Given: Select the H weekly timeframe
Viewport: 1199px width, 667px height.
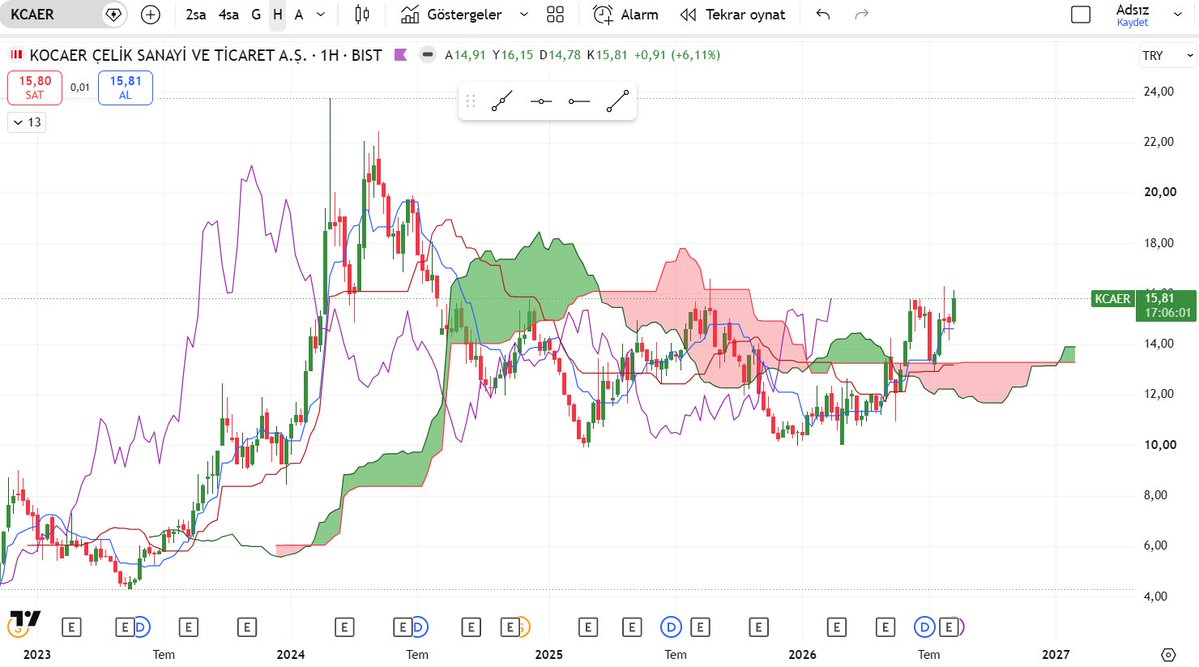Looking at the screenshot, I should coord(278,15).
